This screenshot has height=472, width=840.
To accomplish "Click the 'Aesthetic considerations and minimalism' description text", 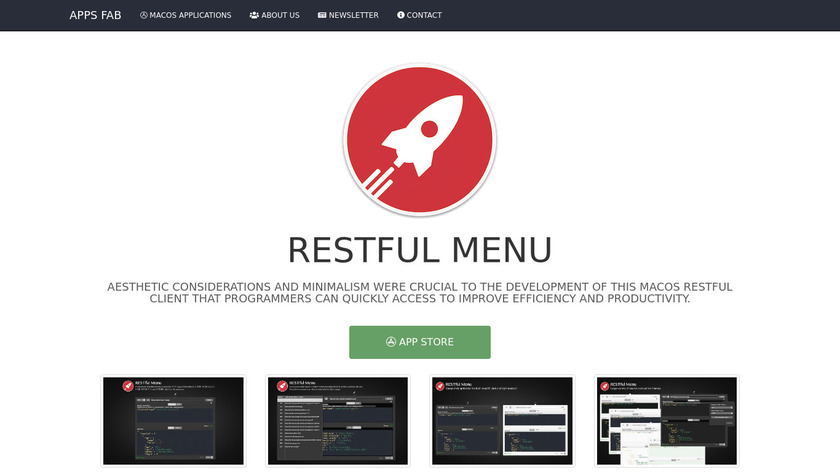I will point(420,293).
